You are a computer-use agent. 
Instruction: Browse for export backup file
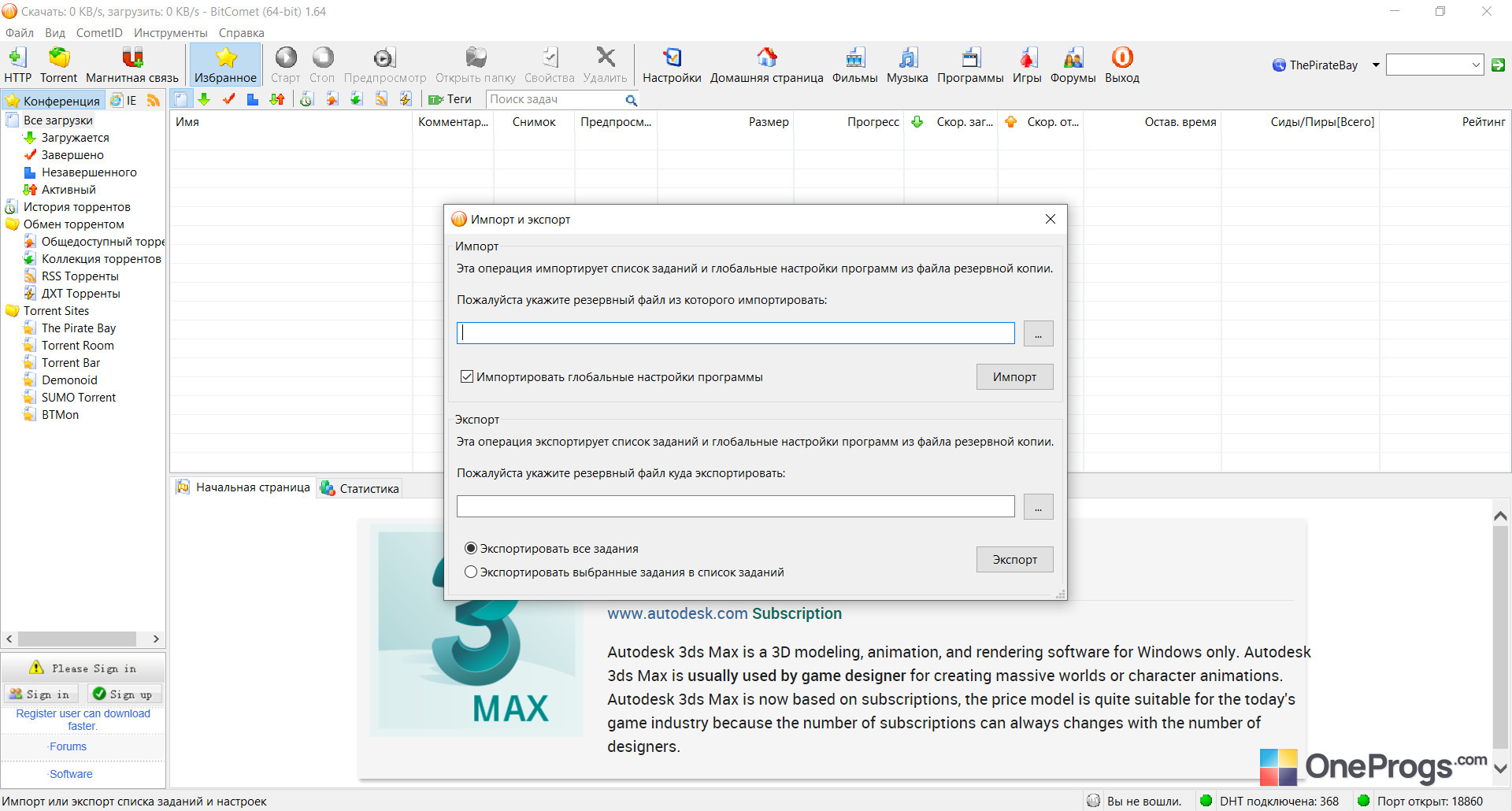point(1038,507)
